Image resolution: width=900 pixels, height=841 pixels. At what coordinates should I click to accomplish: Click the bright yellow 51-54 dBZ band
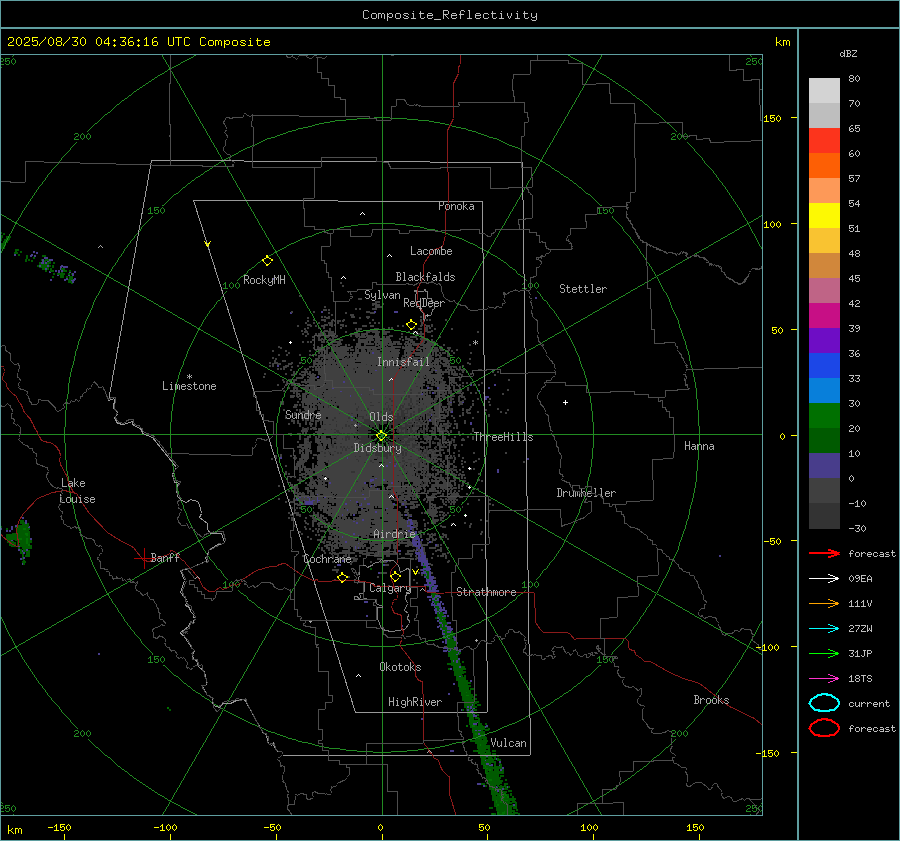coord(824,216)
